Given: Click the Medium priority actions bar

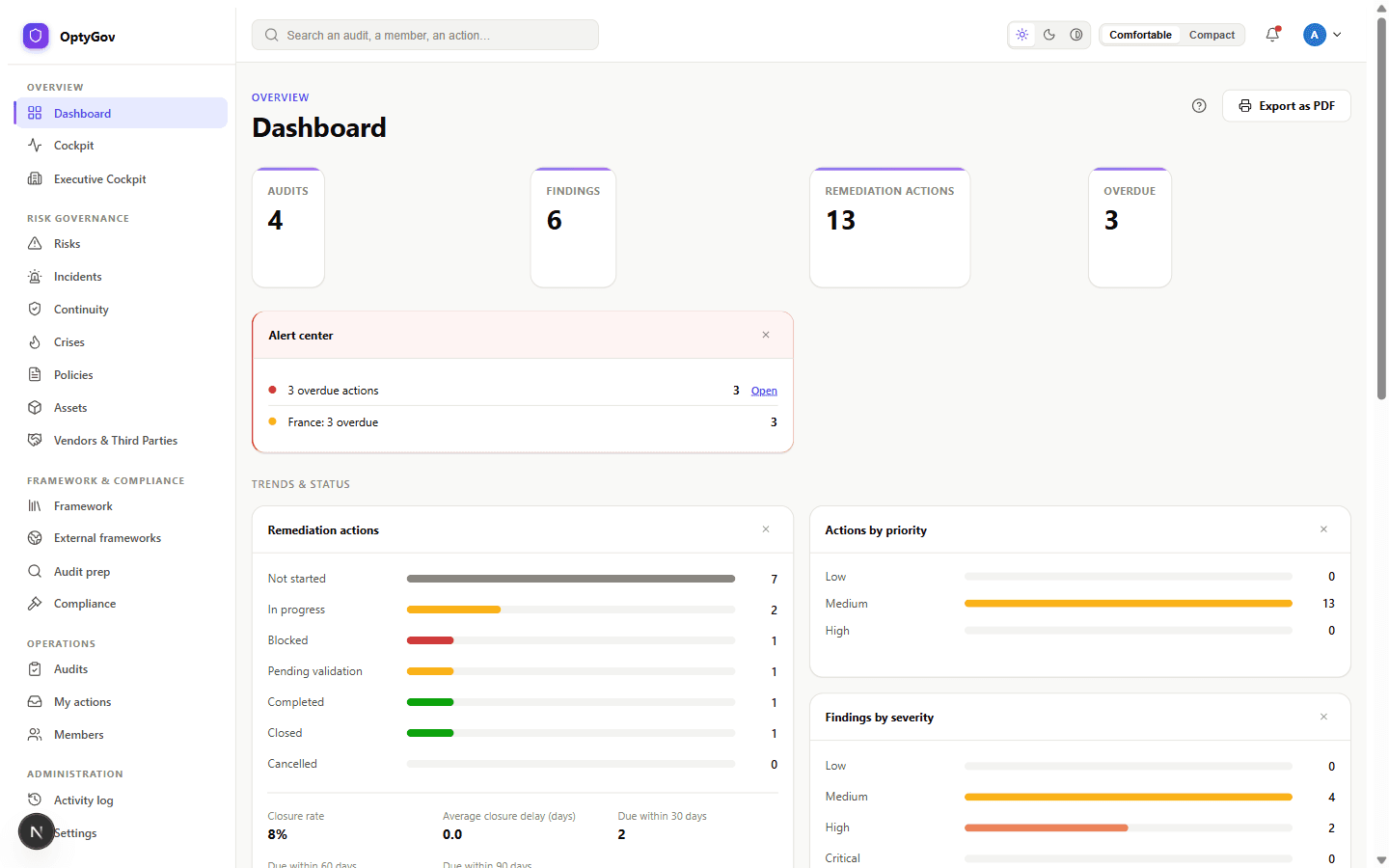Looking at the screenshot, I should 1129,604.
